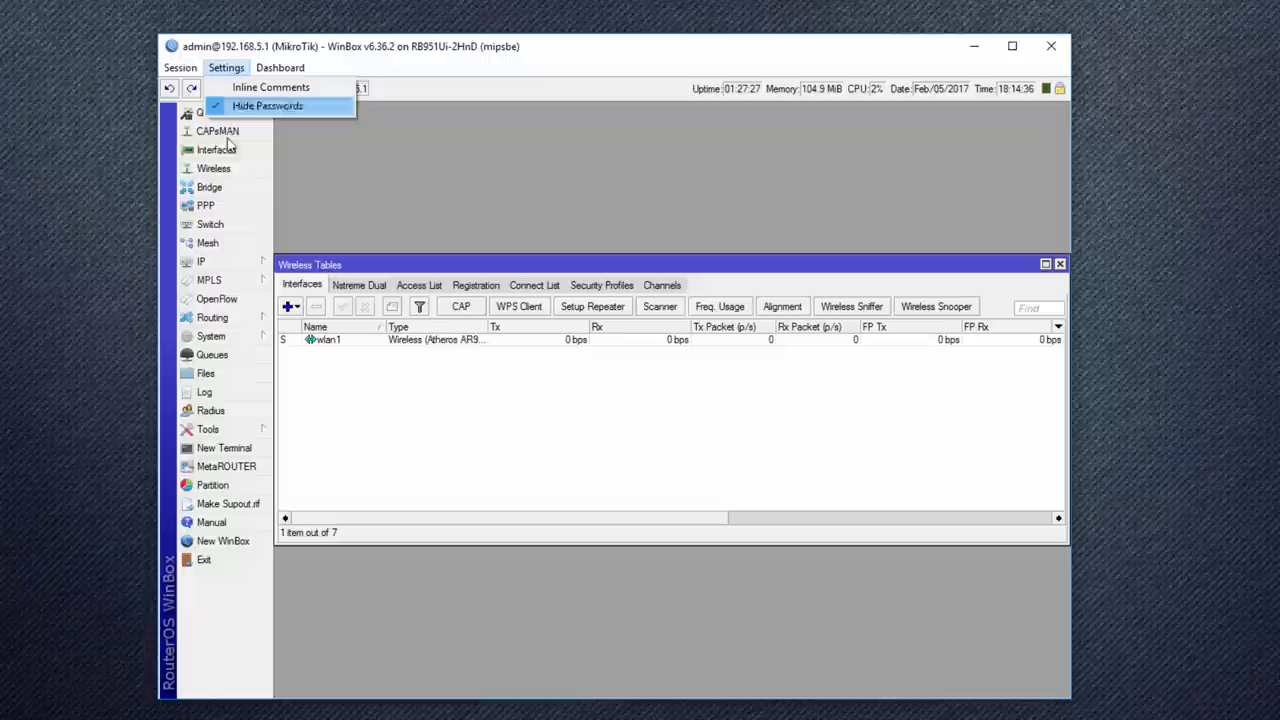Click the Freq. Usage button
1280x720 pixels.
click(x=720, y=307)
